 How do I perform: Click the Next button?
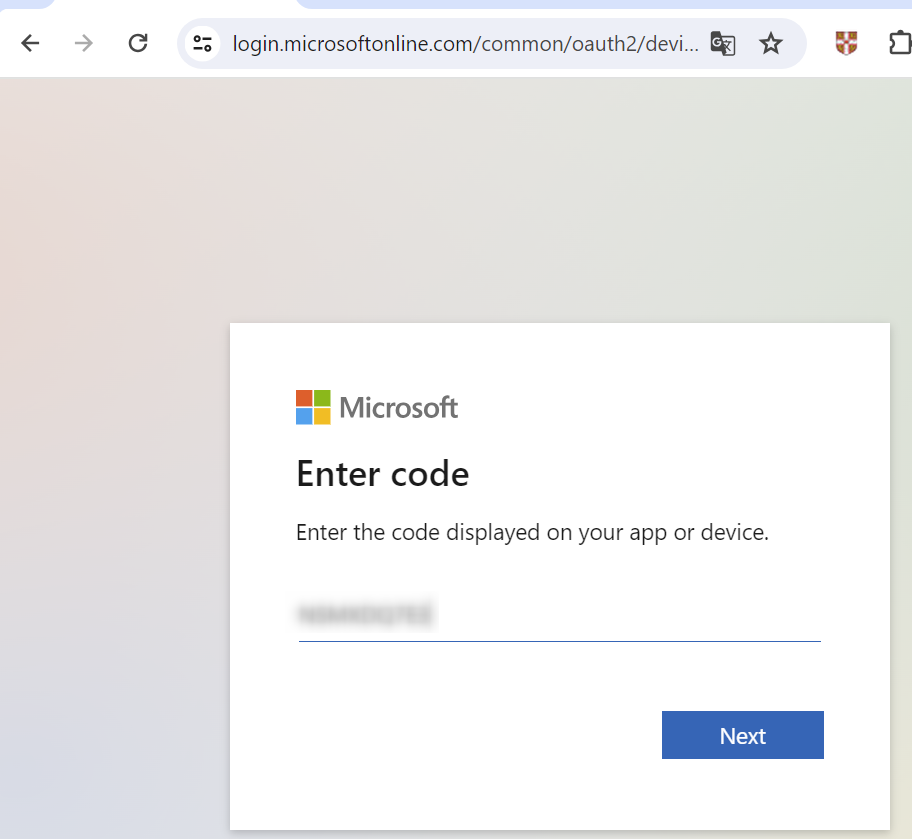pos(743,735)
